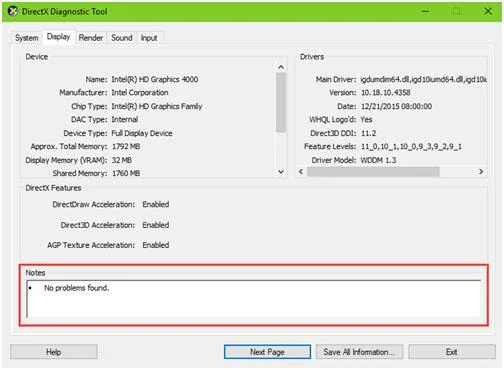Switch to the System tab
The height and width of the screenshot is (370, 504).
pos(26,38)
